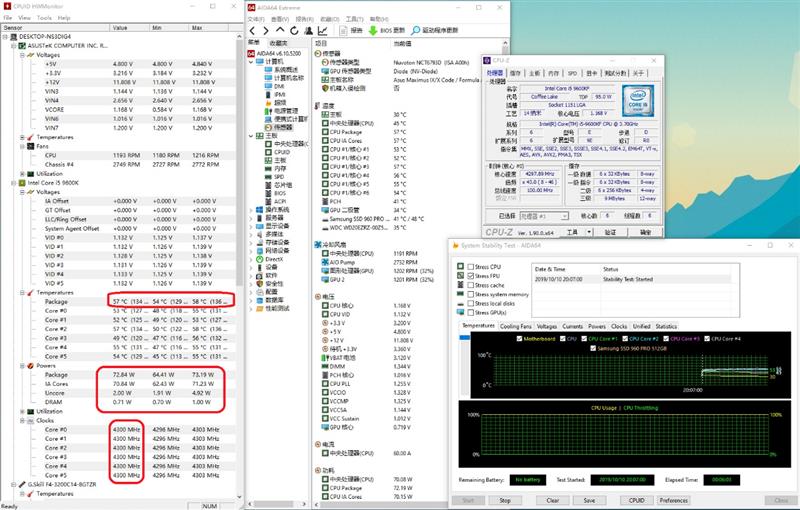Open the AIDA64 graph chart icon

pos(322,31)
